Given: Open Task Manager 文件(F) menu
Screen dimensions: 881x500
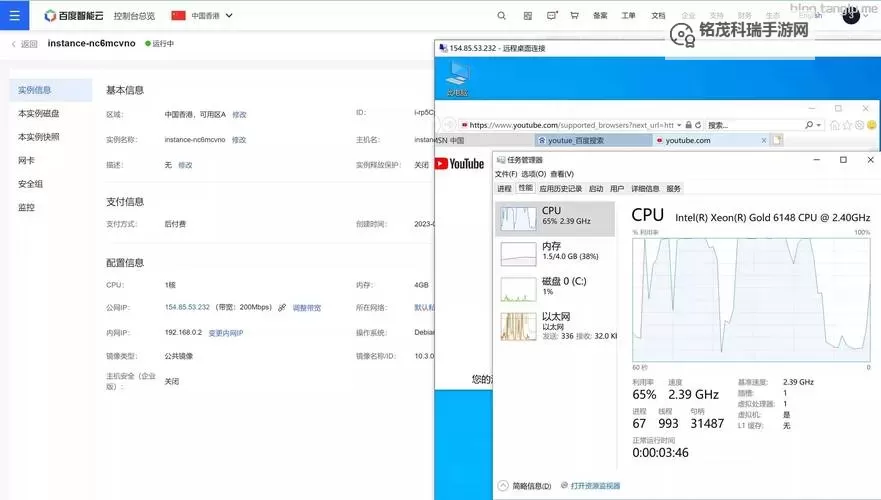Looking at the screenshot, I should (x=506, y=174).
